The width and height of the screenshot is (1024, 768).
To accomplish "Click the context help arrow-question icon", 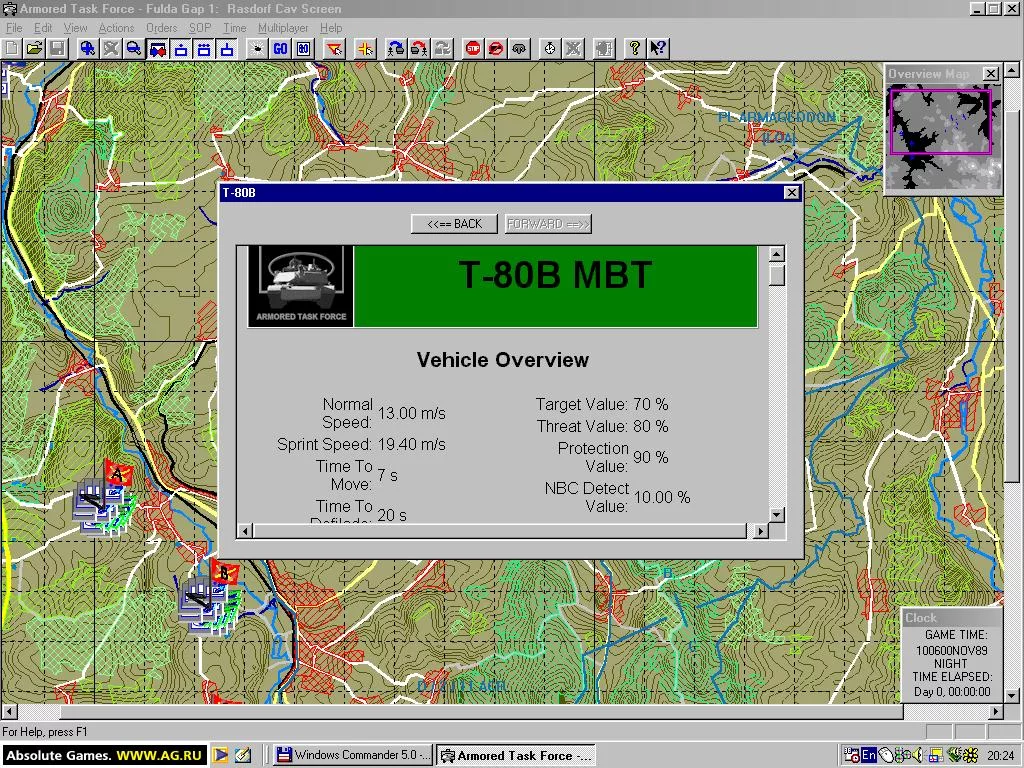I will [658, 48].
